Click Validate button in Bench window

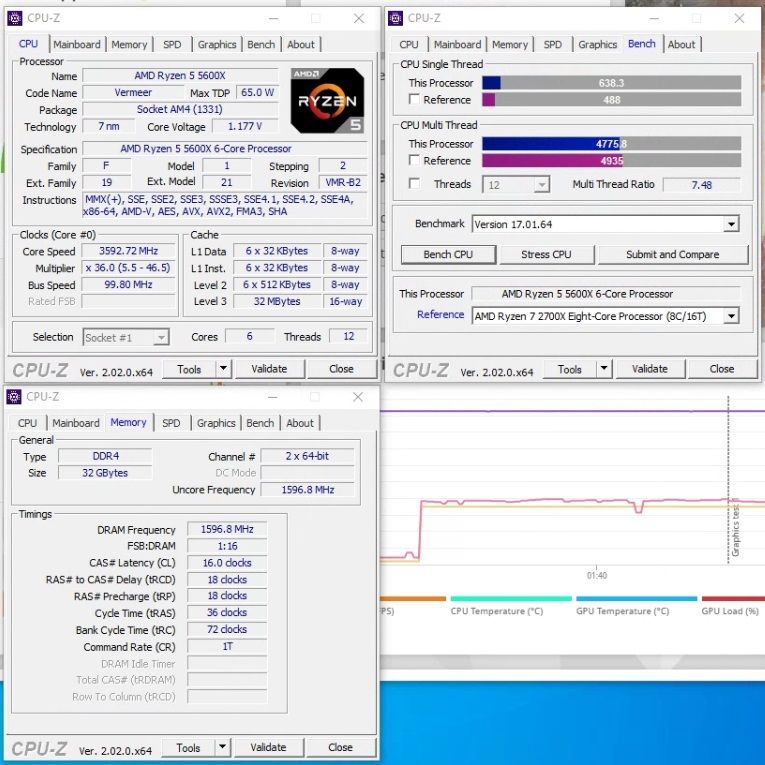pos(650,369)
